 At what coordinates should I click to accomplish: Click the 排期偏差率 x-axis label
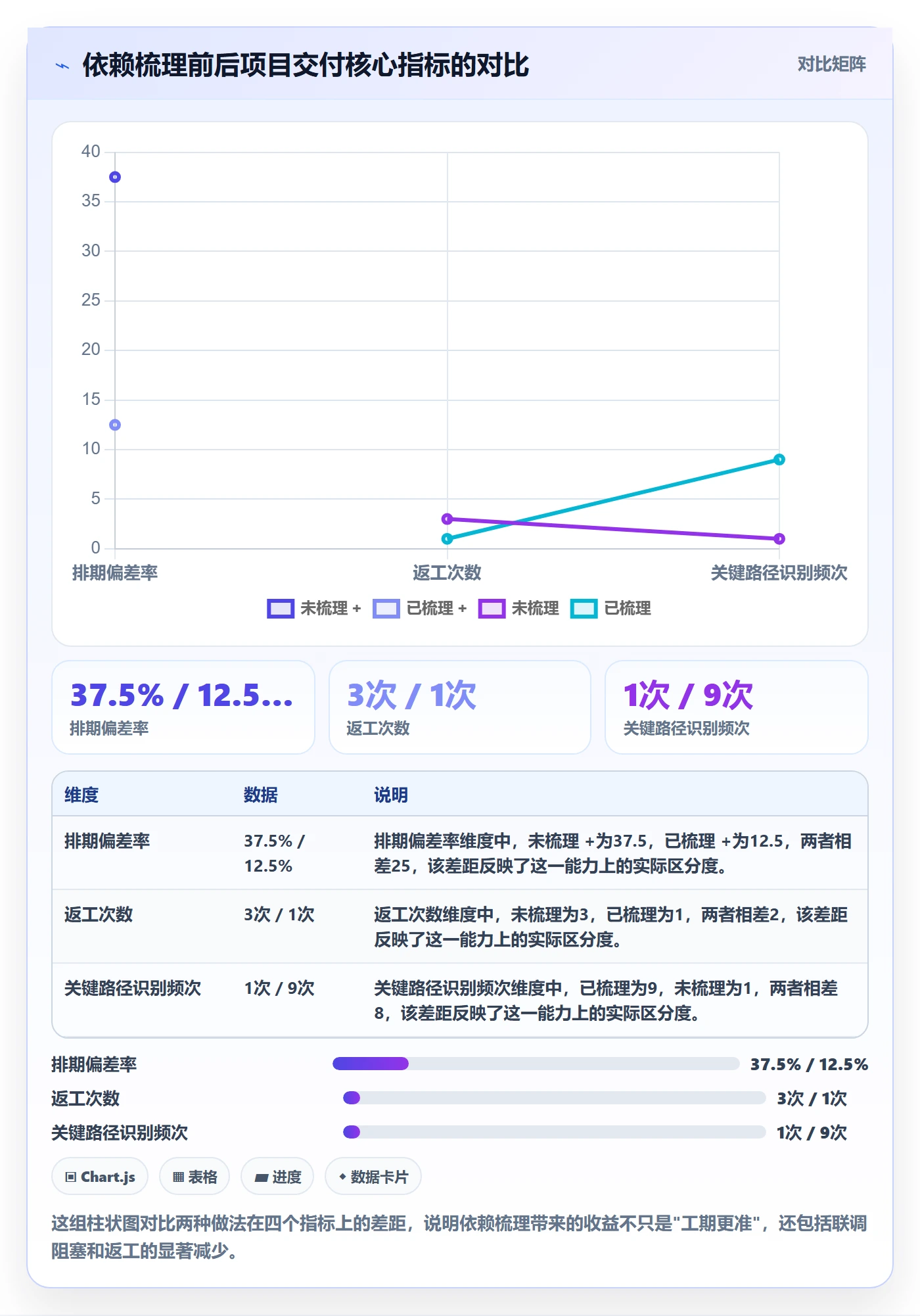coord(115,573)
